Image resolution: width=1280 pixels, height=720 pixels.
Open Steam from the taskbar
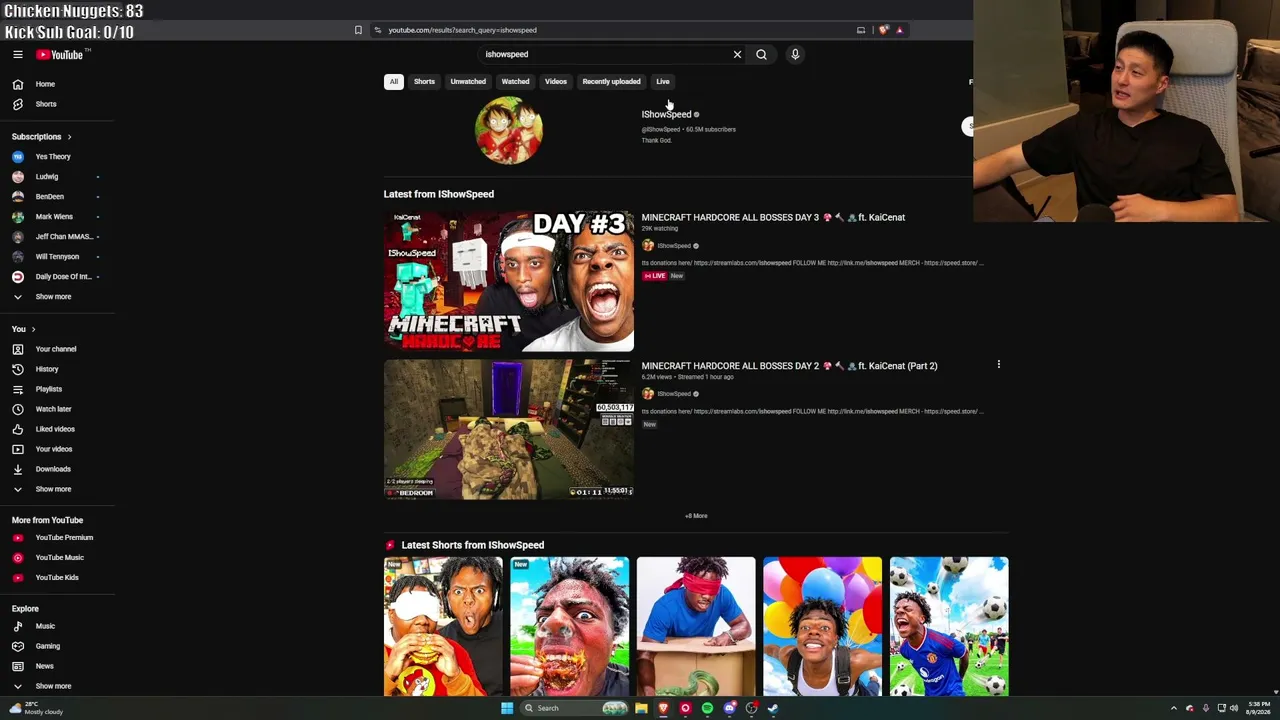tap(773, 708)
